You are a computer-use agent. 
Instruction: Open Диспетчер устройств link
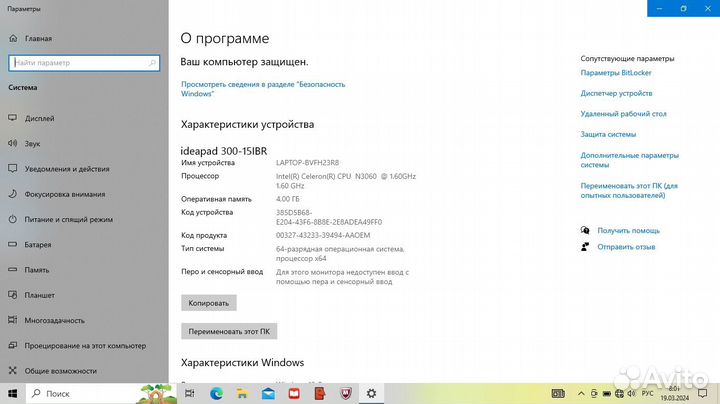click(616, 93)
